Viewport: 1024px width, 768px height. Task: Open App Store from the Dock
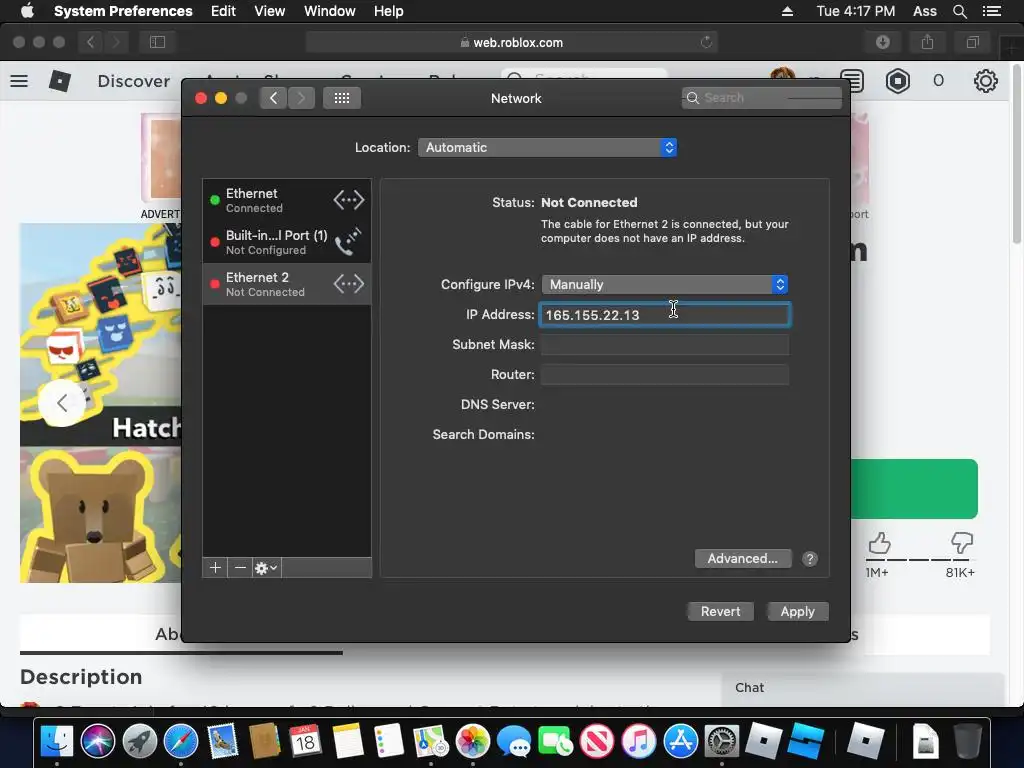680,741
